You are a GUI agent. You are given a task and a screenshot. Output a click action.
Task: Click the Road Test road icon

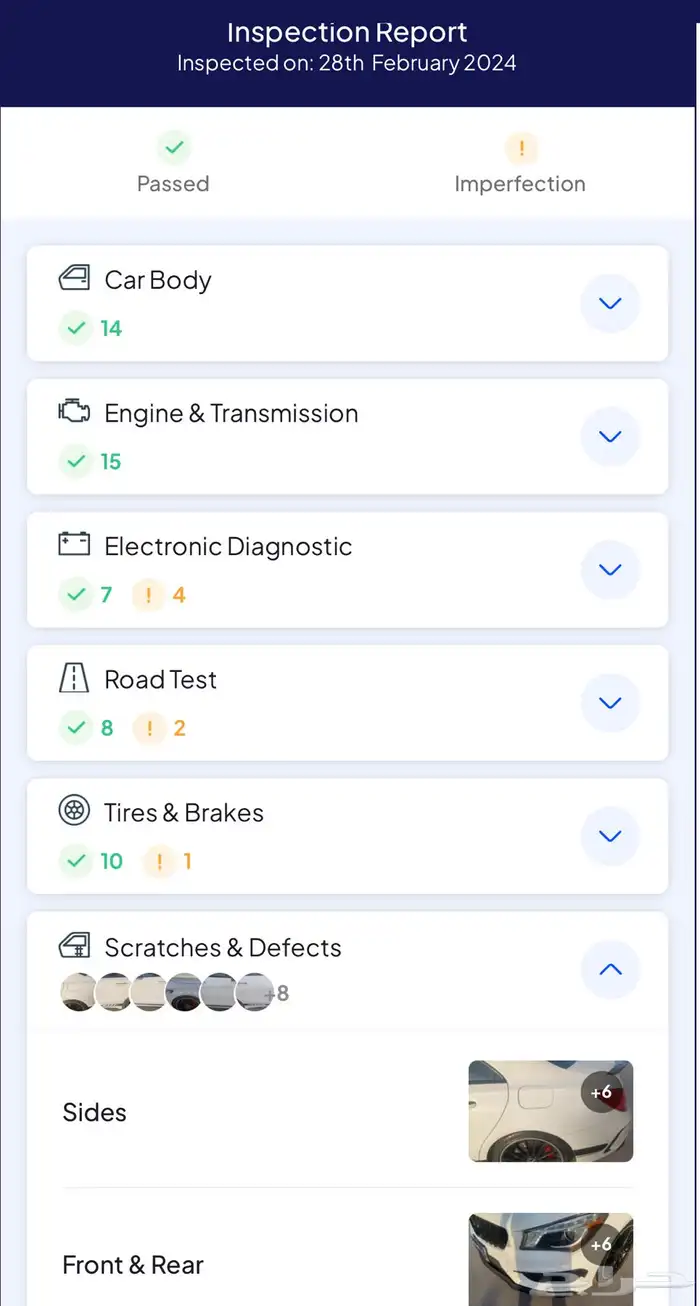(74, 678)
